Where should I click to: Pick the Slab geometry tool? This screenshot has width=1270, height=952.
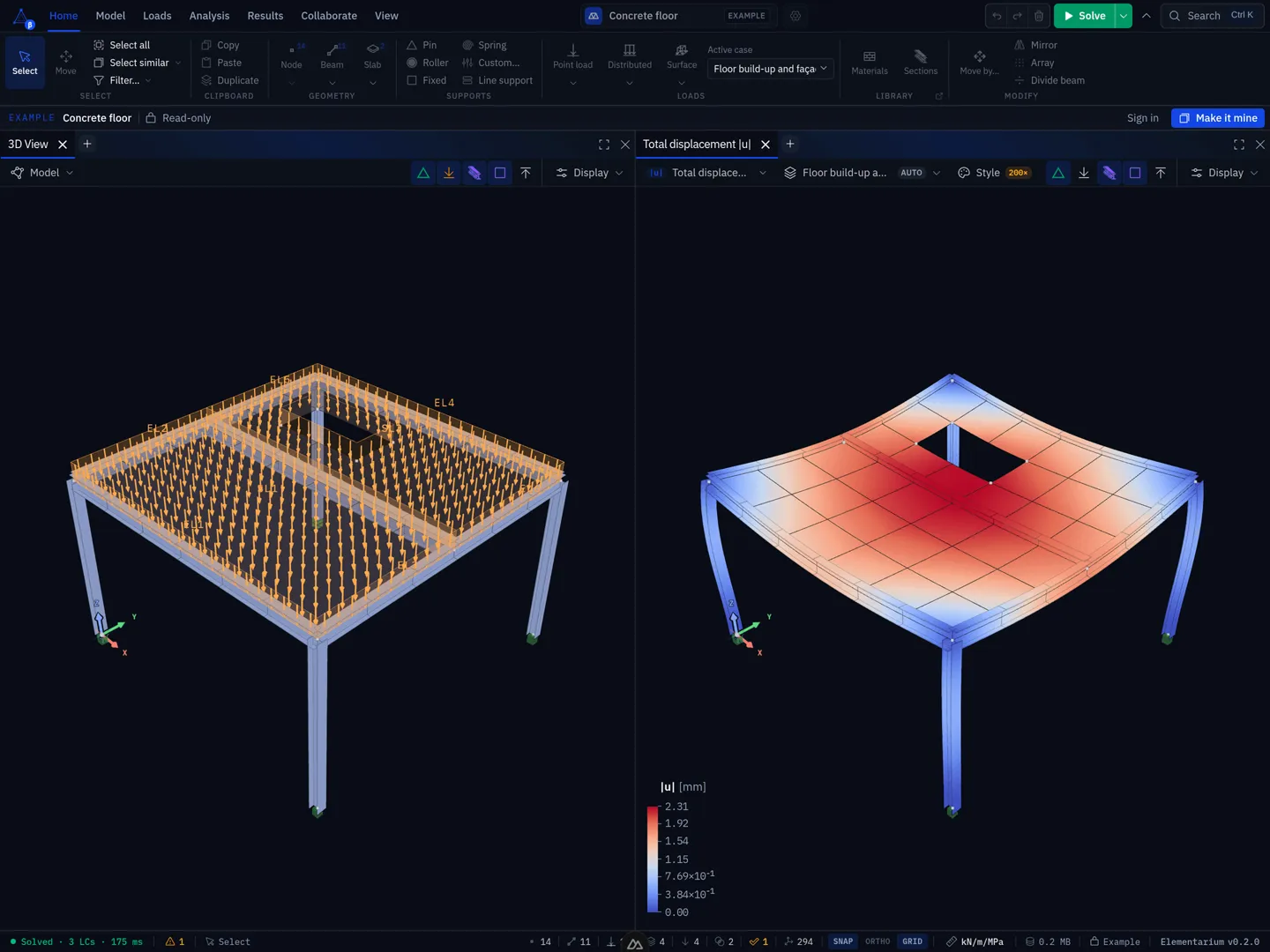(x=373, y=56)
